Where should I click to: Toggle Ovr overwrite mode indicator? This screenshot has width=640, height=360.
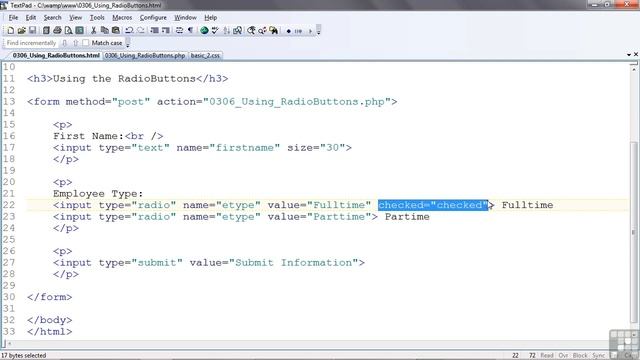click(x=563, y=356)
